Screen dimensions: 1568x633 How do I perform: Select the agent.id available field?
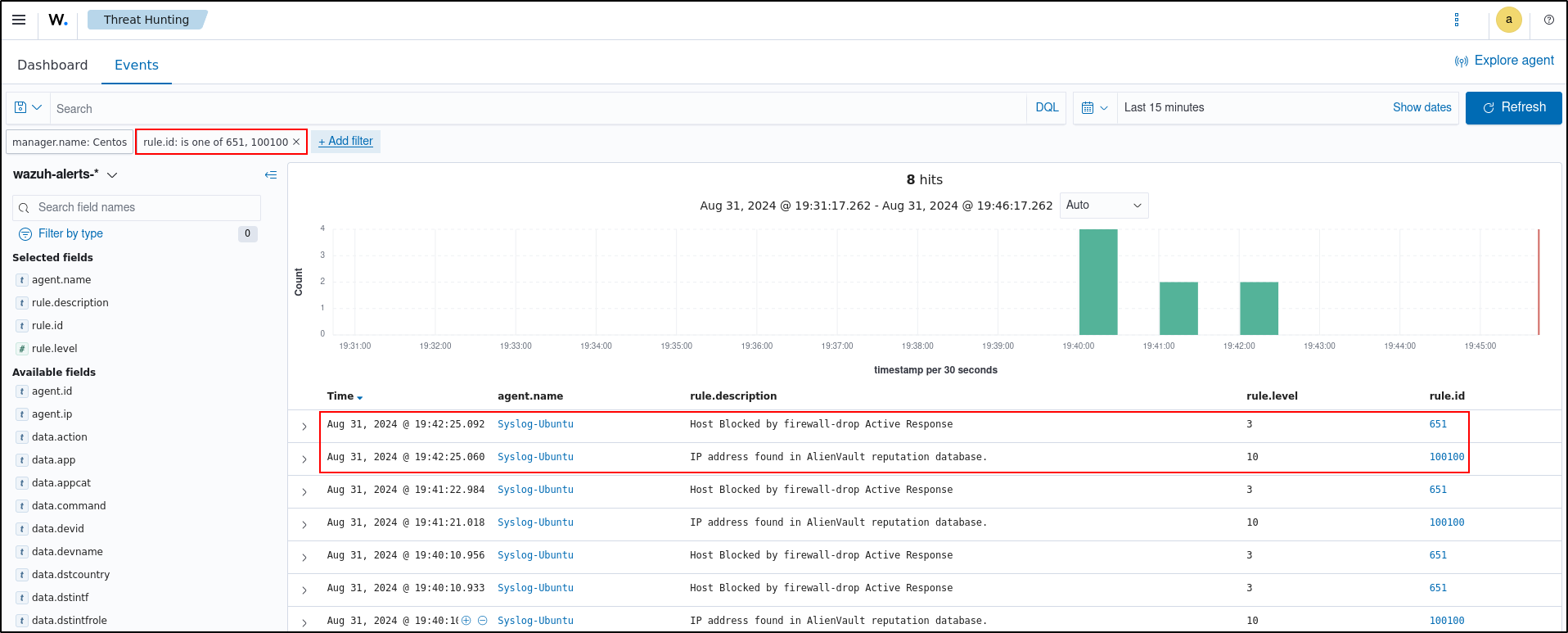(52, 391)
